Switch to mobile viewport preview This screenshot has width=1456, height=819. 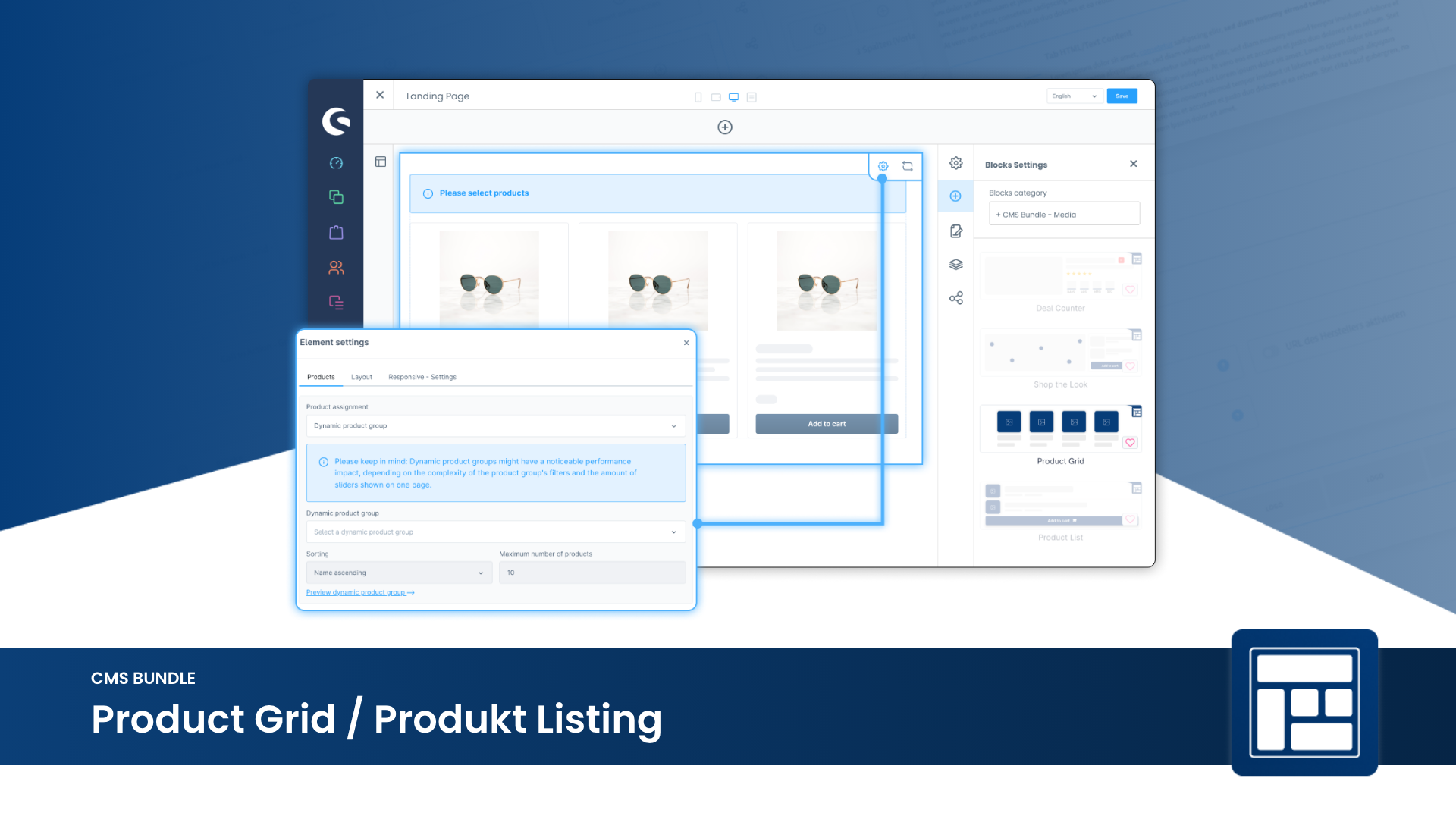pos(698,97)
